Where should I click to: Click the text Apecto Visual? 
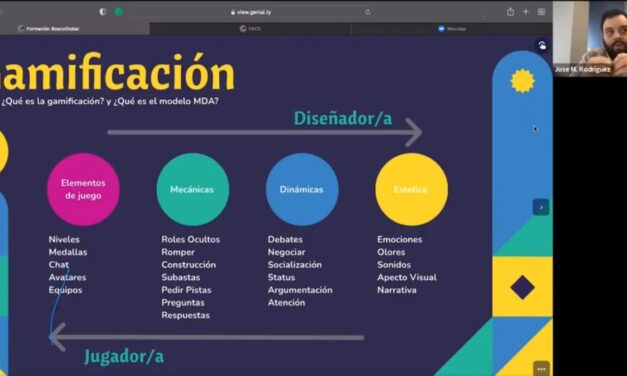point(407,277)
